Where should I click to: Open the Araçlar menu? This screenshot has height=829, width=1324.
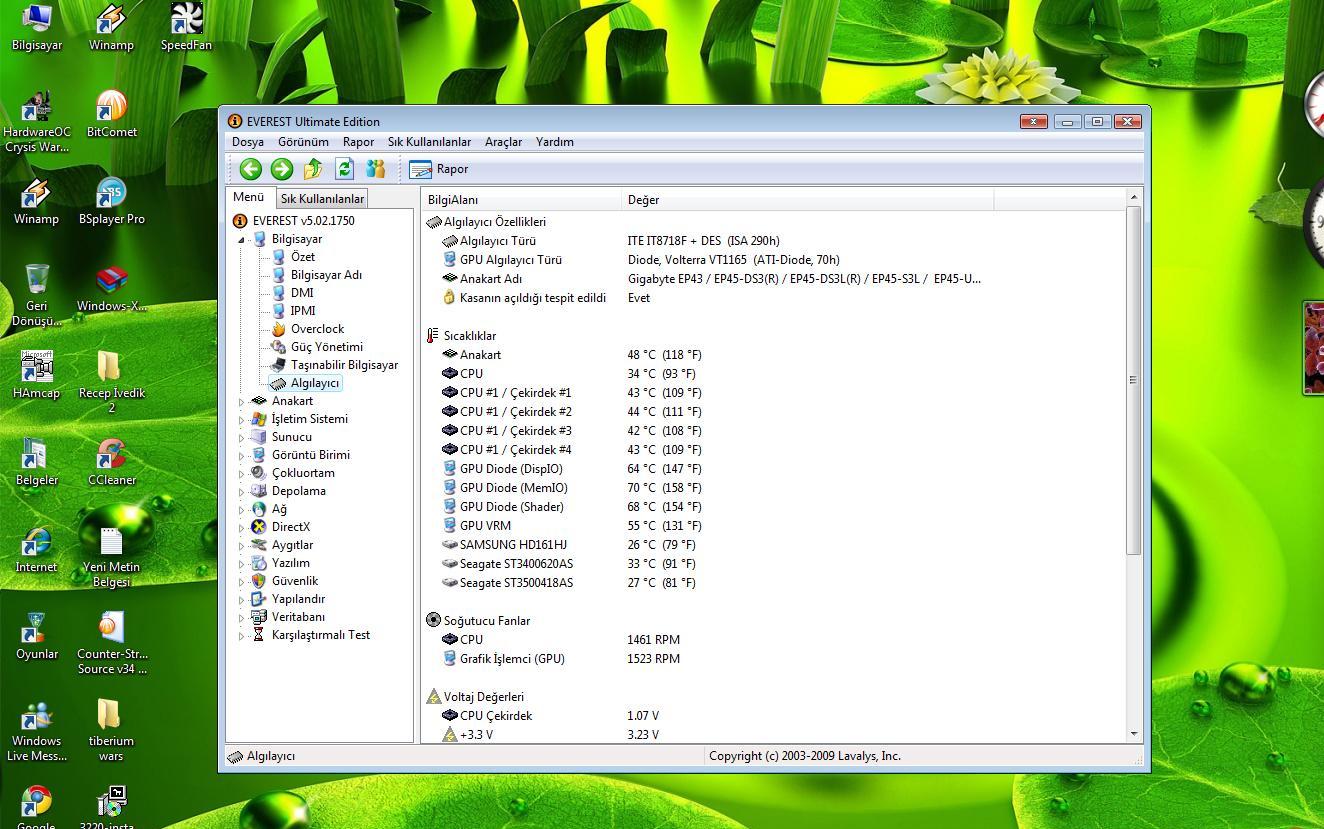click(x=503, y=142)
